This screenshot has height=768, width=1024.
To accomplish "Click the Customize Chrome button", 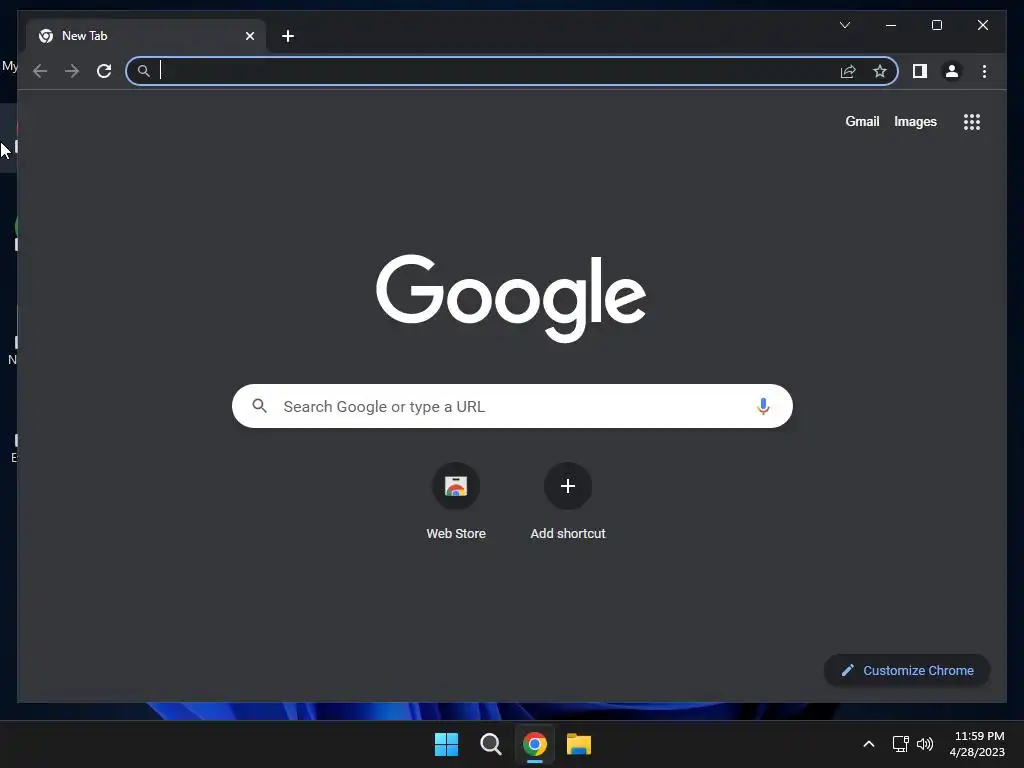I will [x=907, y=671].
